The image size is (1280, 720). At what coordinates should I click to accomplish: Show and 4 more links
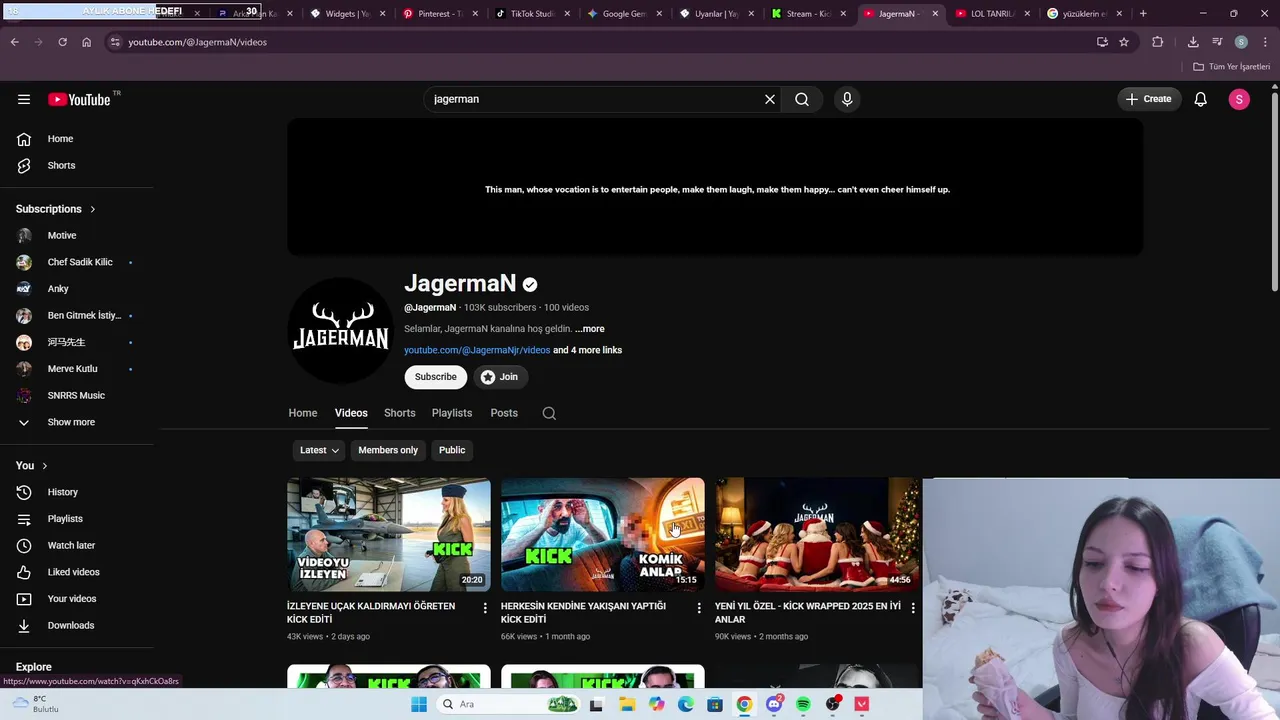587,350
